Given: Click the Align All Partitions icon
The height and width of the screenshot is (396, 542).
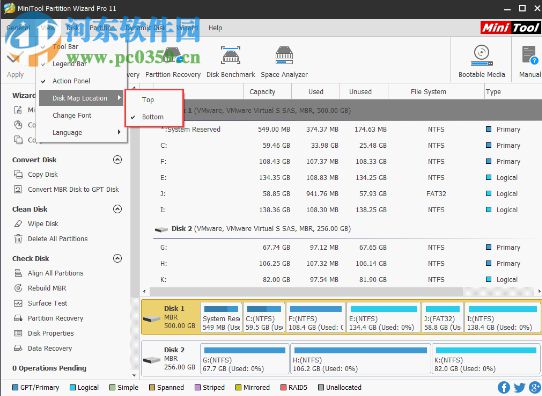Looking at the screenshot, I should (18, 273).
